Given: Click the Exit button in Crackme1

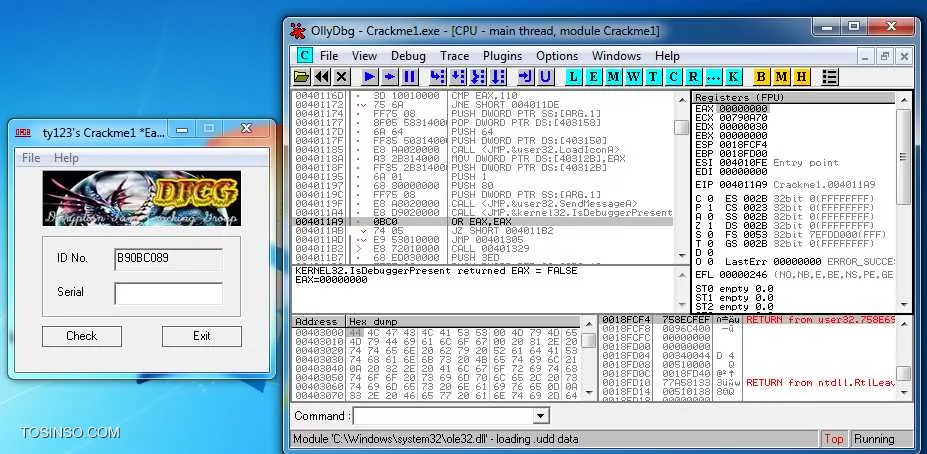Looking at the screenshot, I should (202, 336).
